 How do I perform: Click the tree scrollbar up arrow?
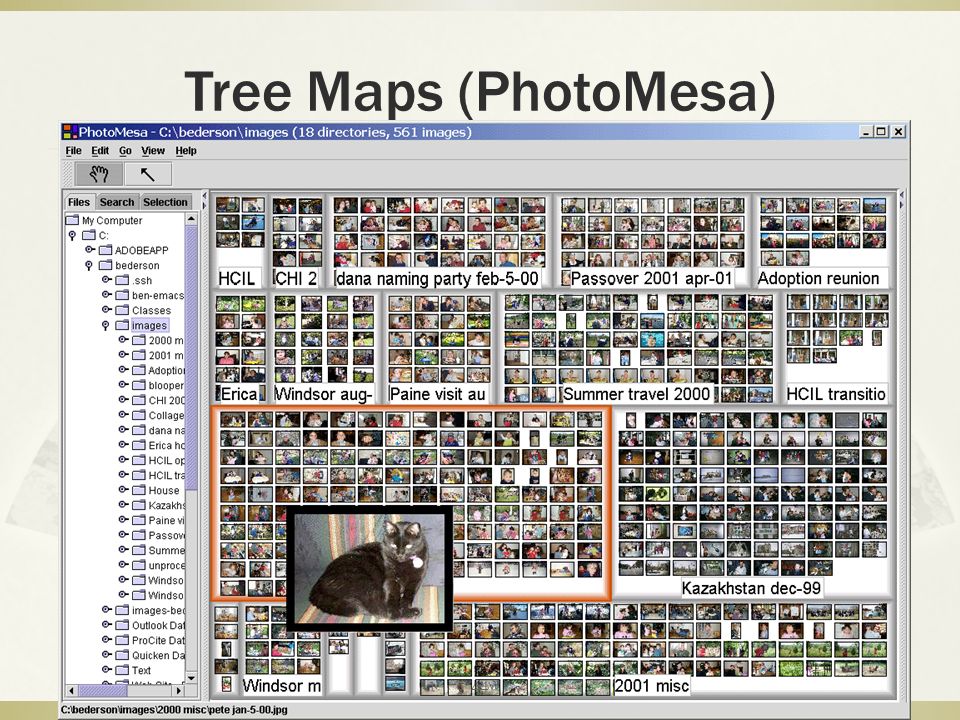(191, 219)
